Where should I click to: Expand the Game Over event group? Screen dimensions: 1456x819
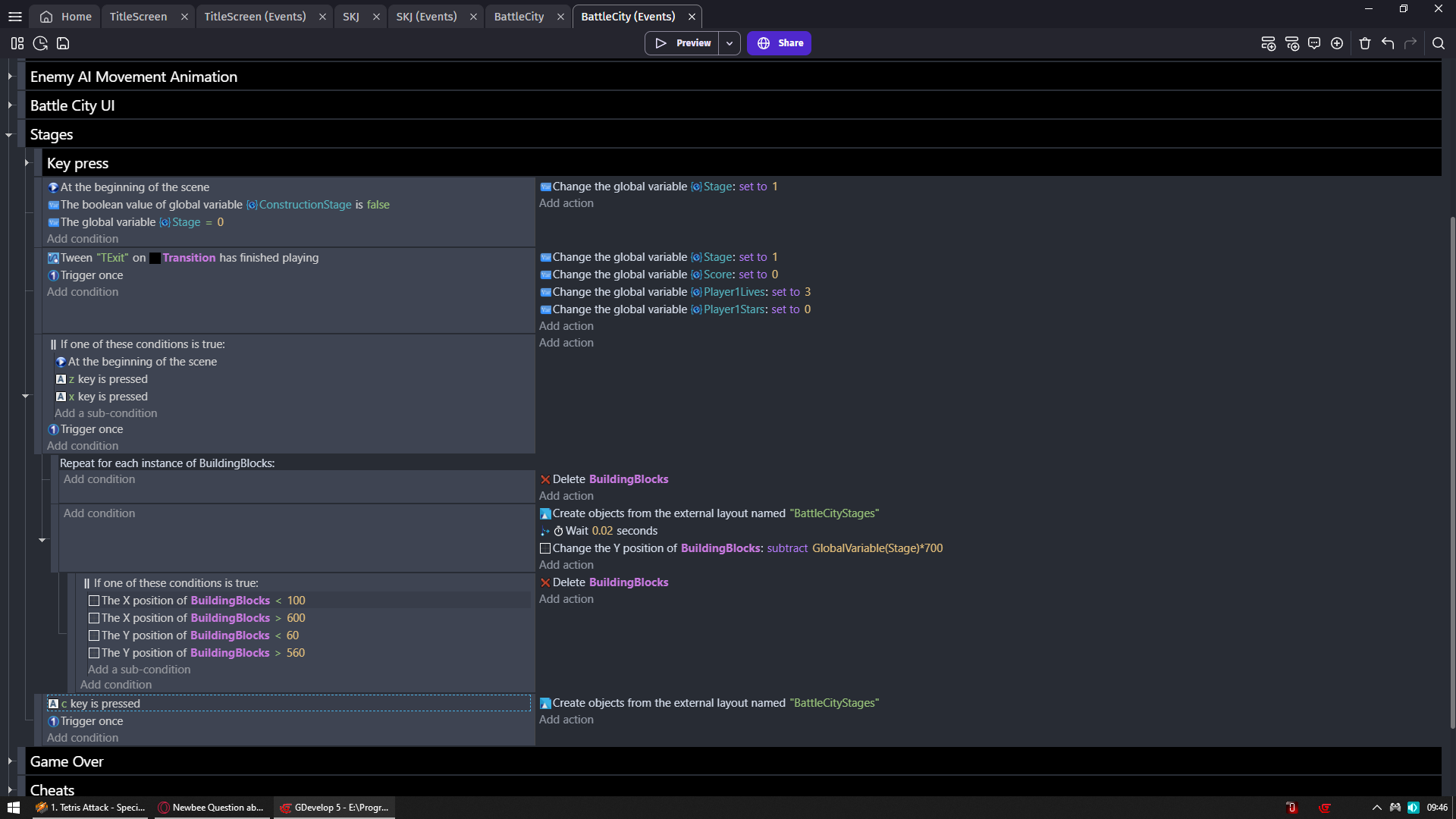(x=9, y=761)
